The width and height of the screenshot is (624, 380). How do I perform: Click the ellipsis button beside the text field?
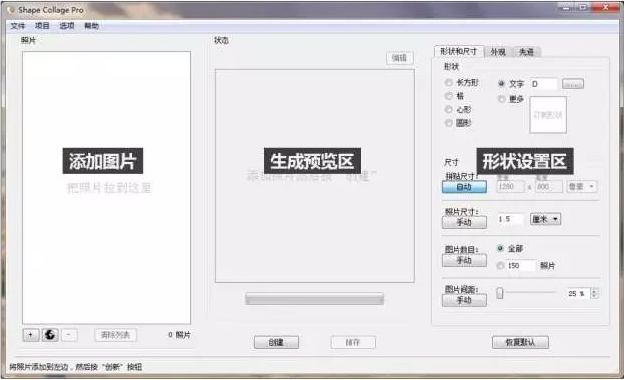click(x=573, y=84)
